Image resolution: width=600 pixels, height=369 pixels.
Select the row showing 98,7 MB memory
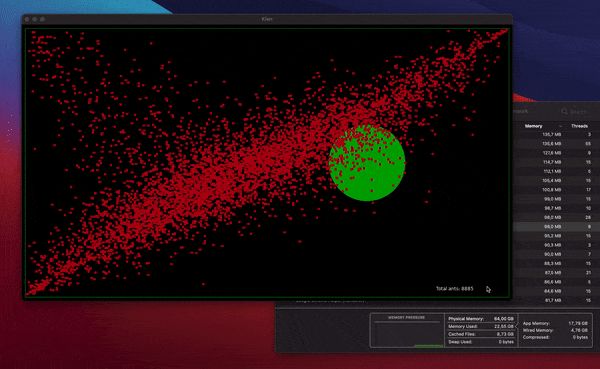(x=556, y=208)
